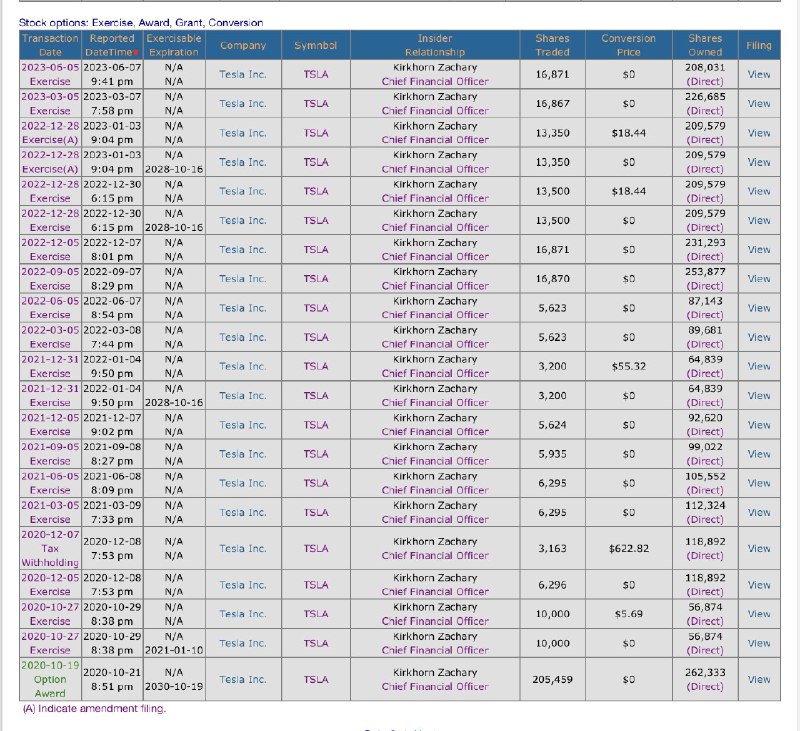Open the green 2020-10-19 transaction date link

50,666
